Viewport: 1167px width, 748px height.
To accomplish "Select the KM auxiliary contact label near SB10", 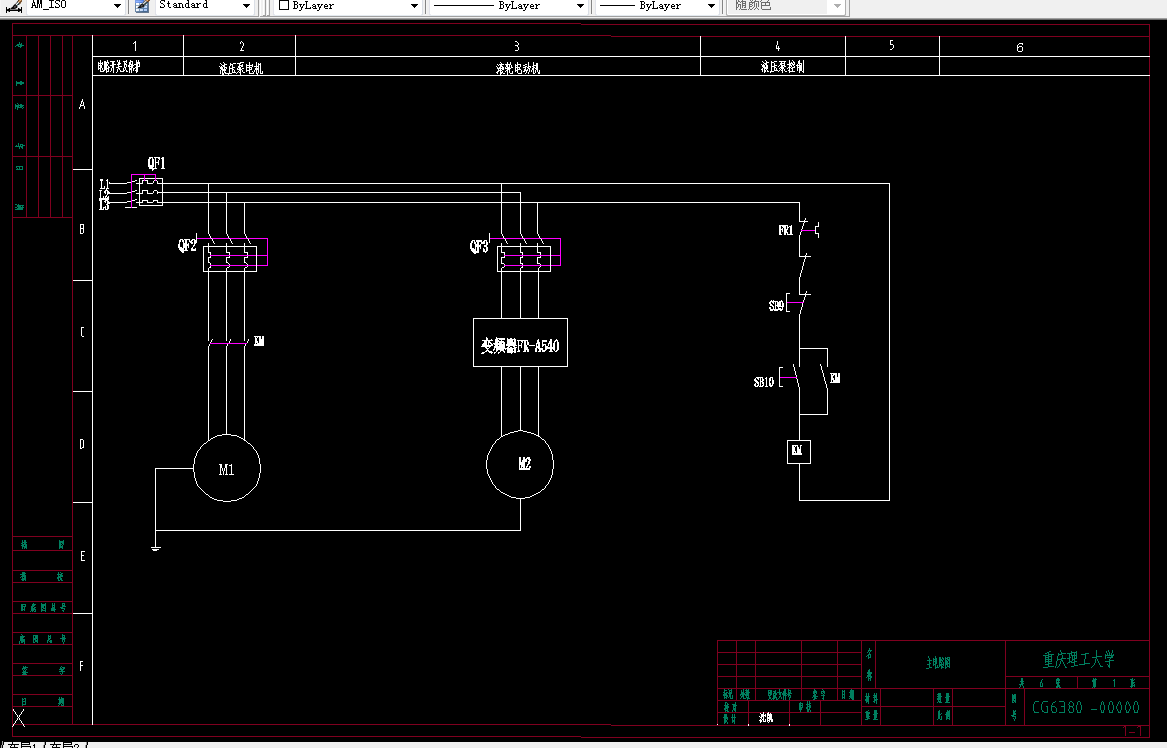I will coord(835,378).
